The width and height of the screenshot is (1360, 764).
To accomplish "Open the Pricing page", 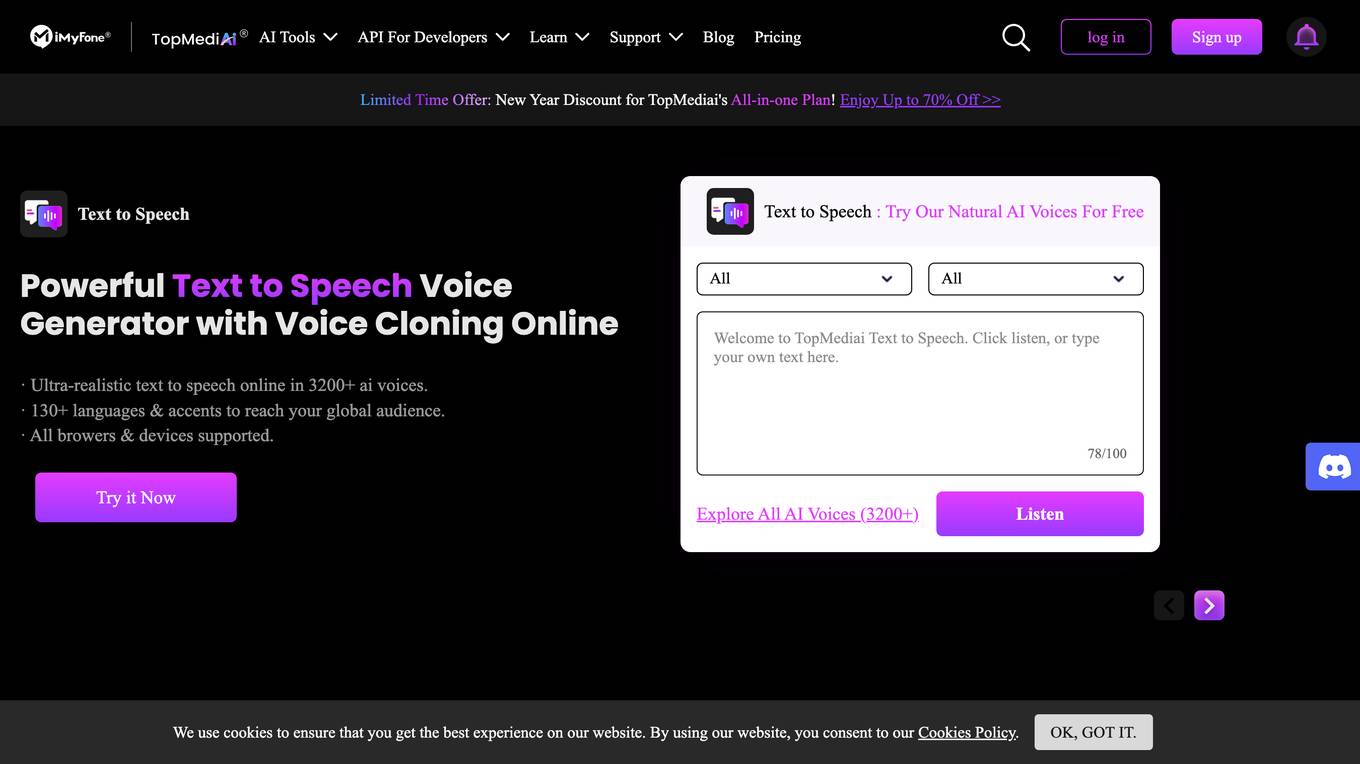I will coord(777,37).
